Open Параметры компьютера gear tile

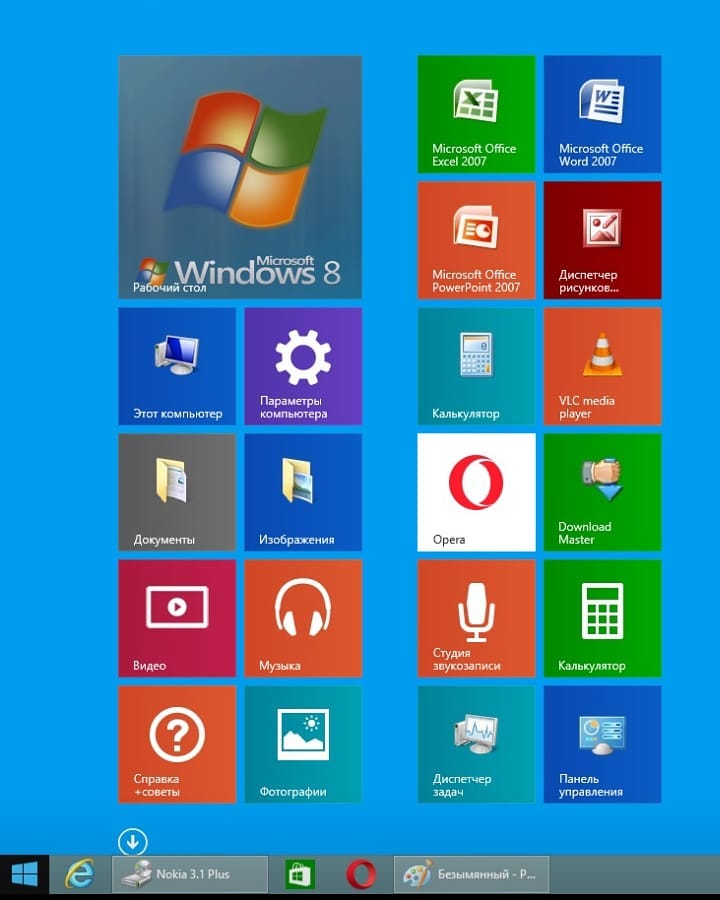coord(303,366)
